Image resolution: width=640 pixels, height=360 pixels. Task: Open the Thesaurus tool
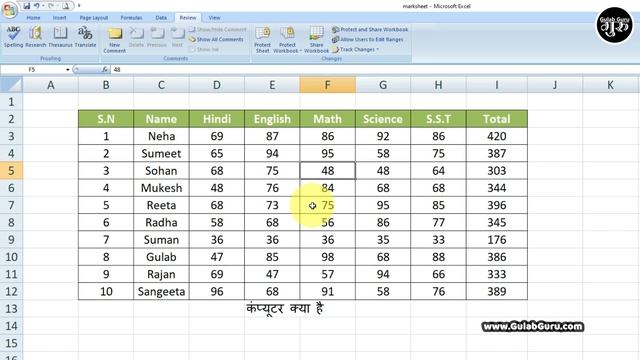60,37
